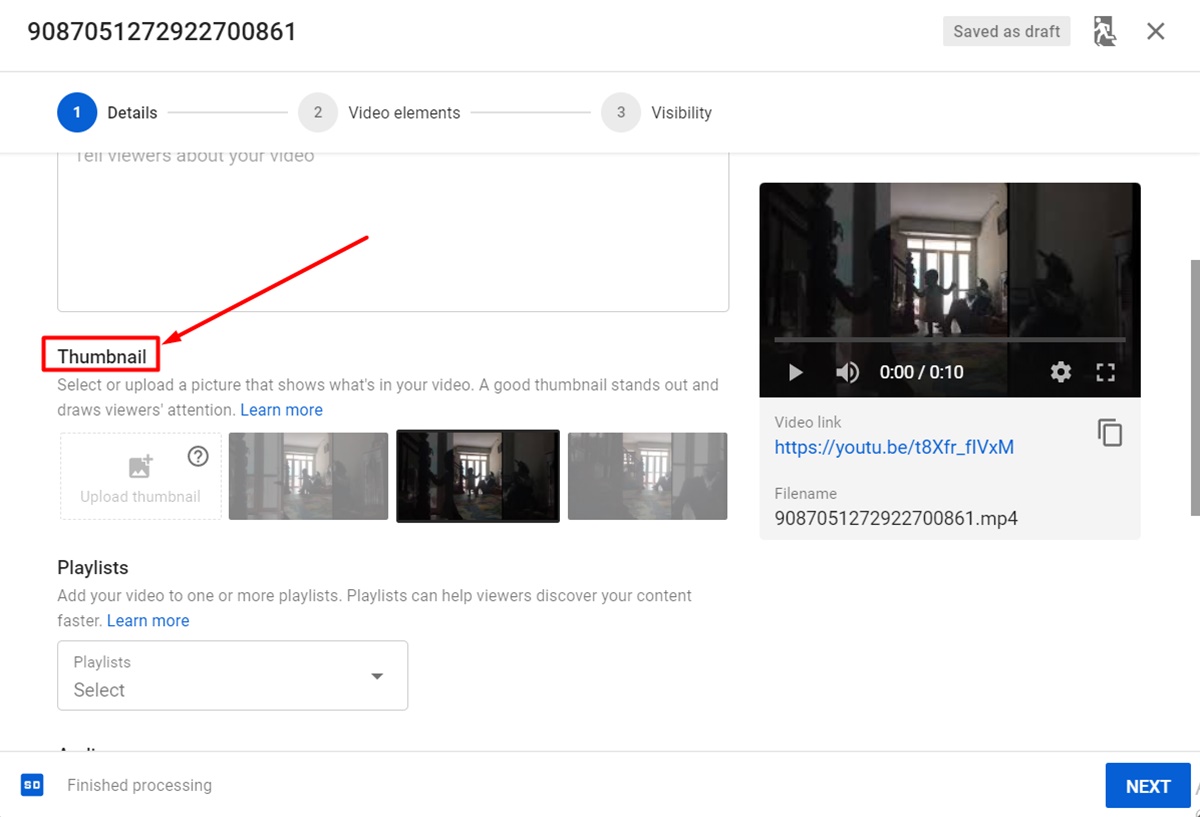Click the upload thumbnail image icon

coord(140,467)
